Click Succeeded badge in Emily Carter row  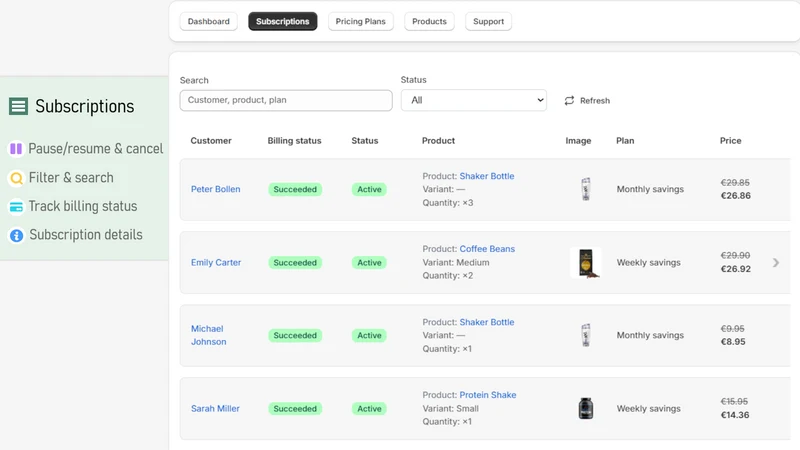(x=295, y=263)
